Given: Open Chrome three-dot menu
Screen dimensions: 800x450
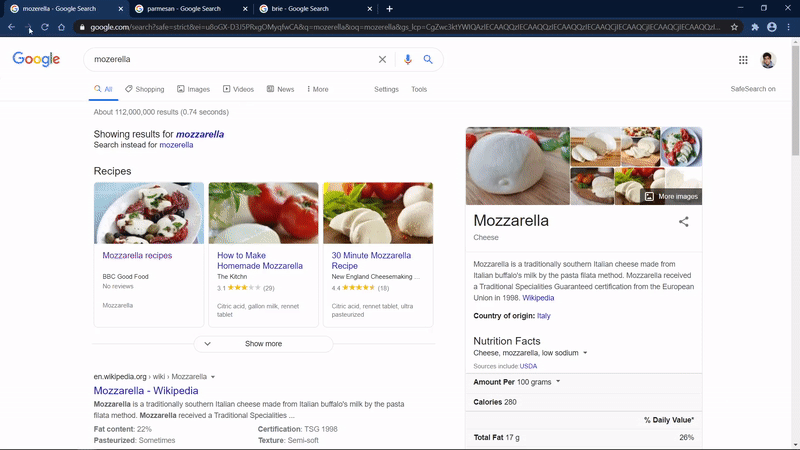Looking at the screenshot, I should [788, 27].
